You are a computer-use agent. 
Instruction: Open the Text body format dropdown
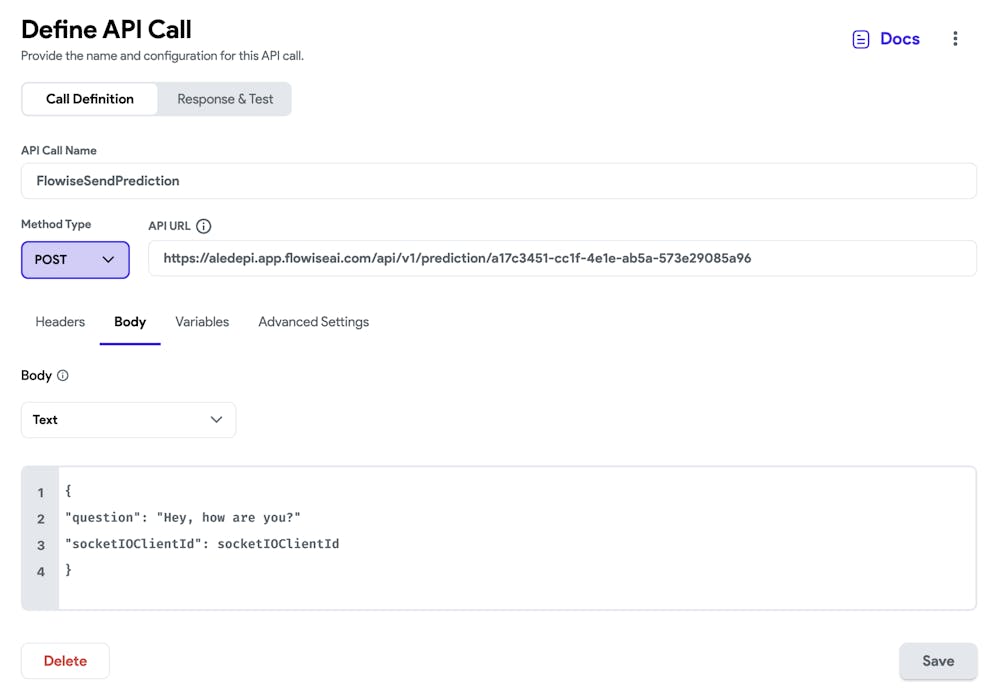click(x=128, y=420)
